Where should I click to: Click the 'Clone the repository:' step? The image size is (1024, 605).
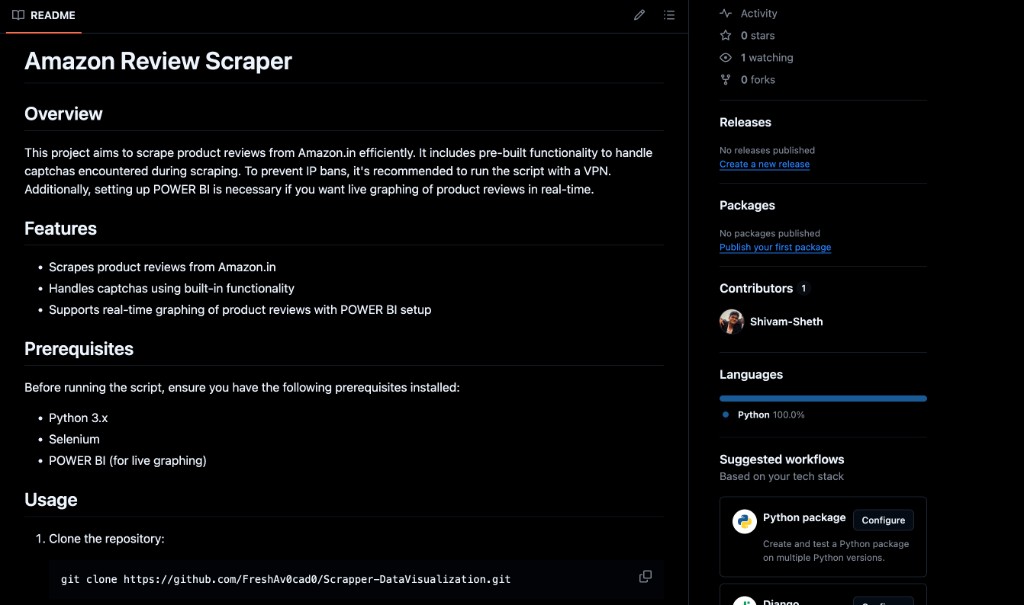[x=106, y=539]
